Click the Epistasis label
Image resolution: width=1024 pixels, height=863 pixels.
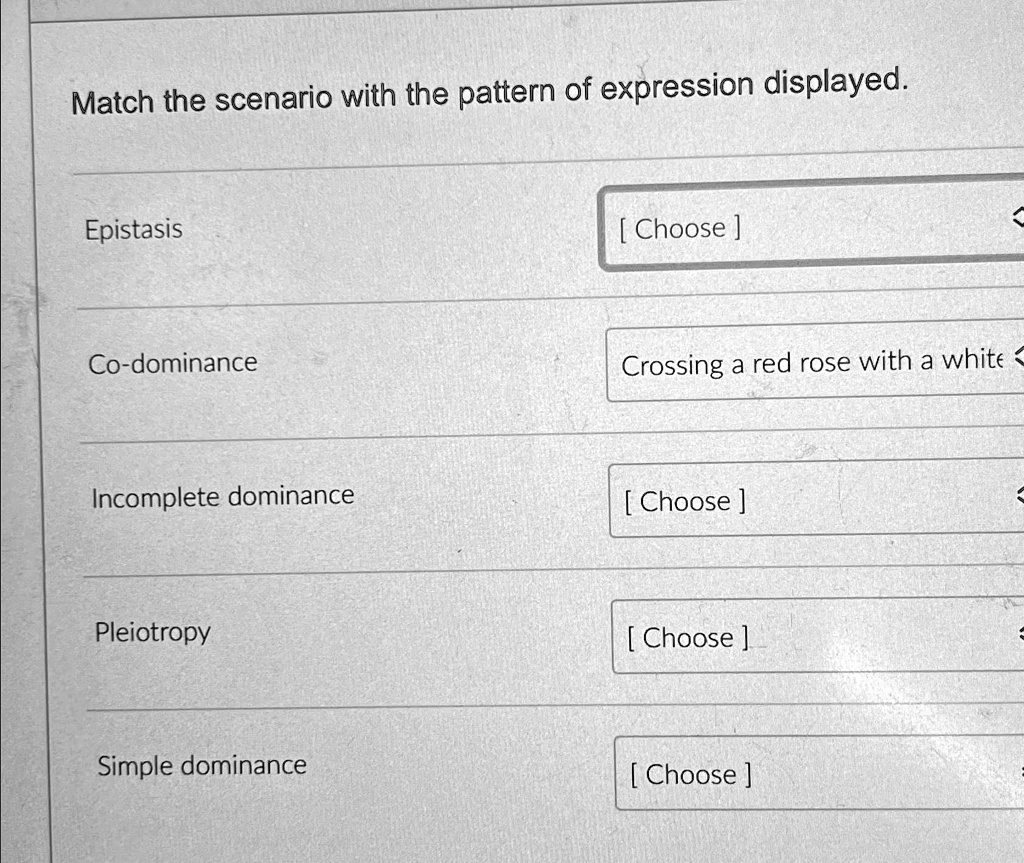(x=134, y=230)
